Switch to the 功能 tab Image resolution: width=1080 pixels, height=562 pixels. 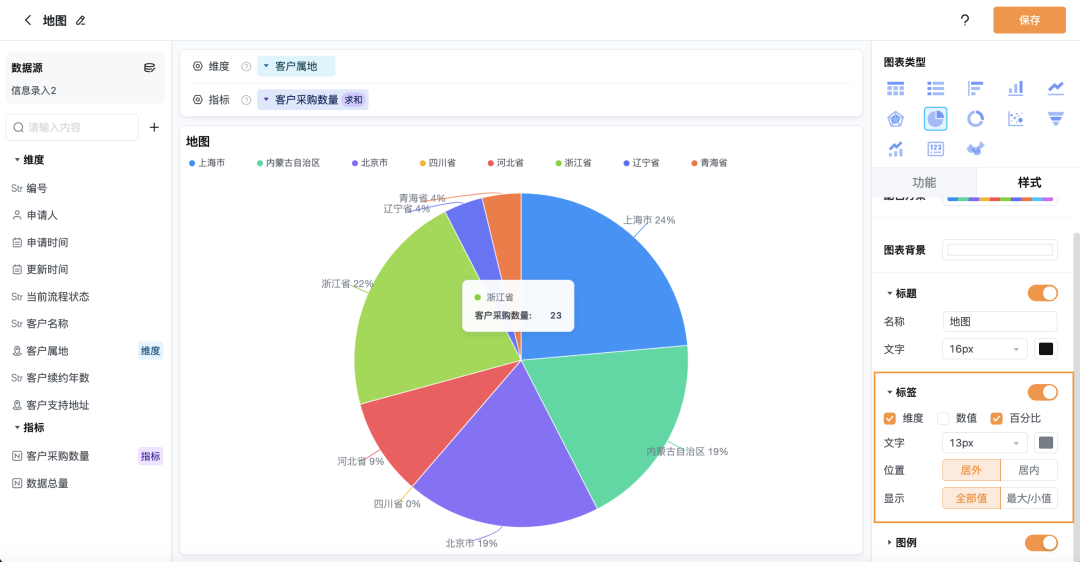click(924, 182)
